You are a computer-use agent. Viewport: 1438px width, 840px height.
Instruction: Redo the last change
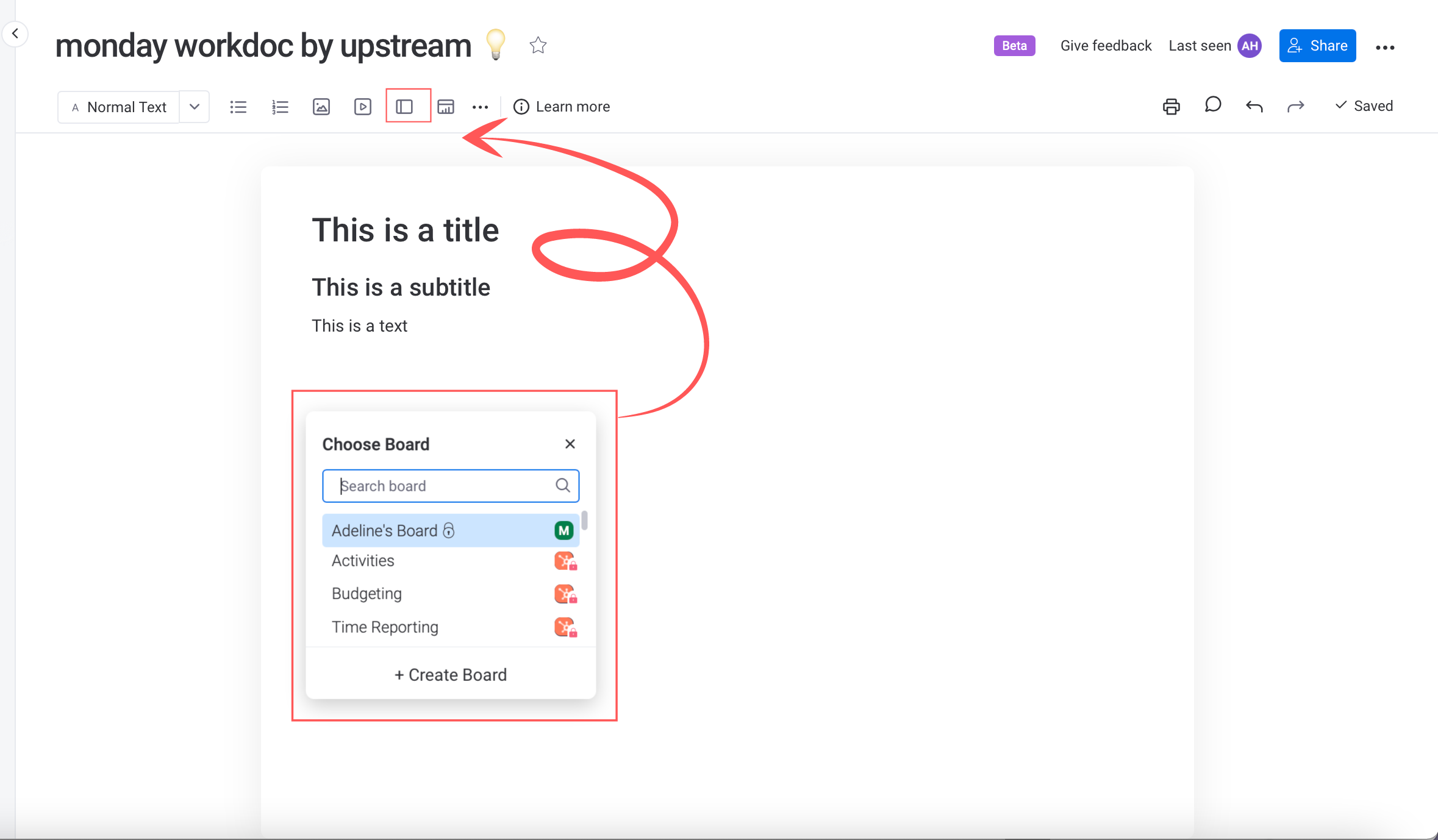(1295, 106)
